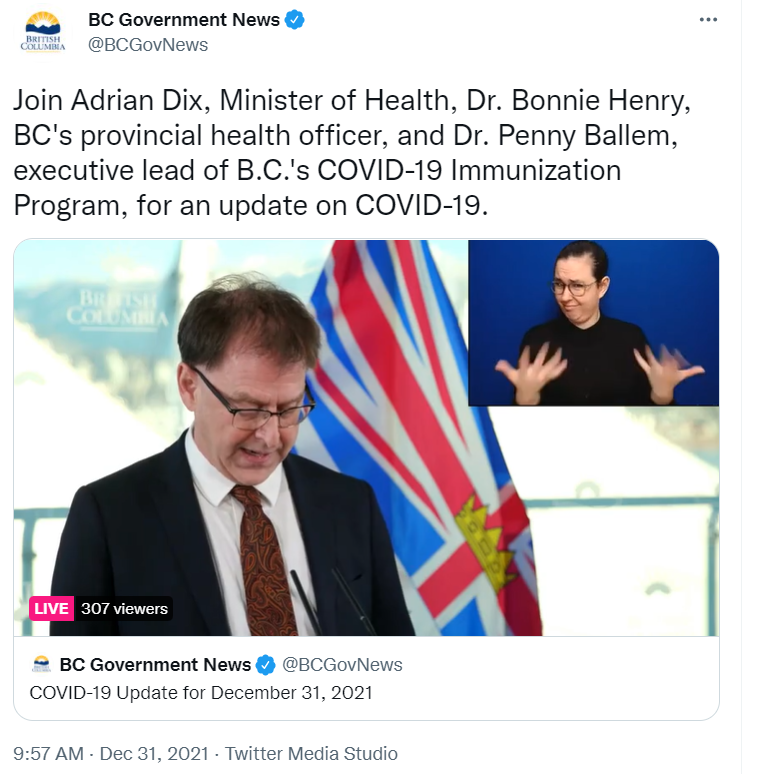Click the 307 viewers count label
The width and height of the screenshot is (770, 774).
[125, 608]
